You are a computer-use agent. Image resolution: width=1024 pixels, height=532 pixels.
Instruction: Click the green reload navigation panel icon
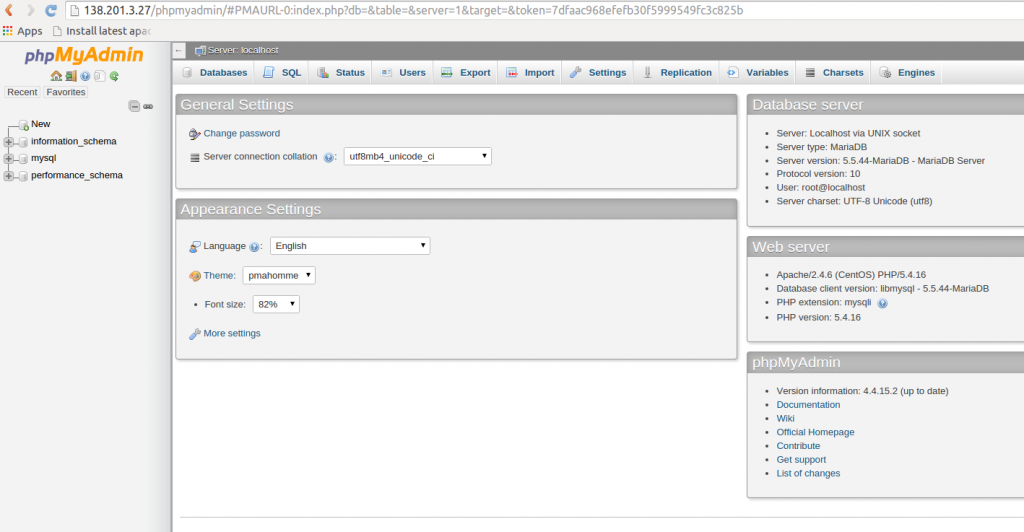pyautogui.click(x=114, y=76)
